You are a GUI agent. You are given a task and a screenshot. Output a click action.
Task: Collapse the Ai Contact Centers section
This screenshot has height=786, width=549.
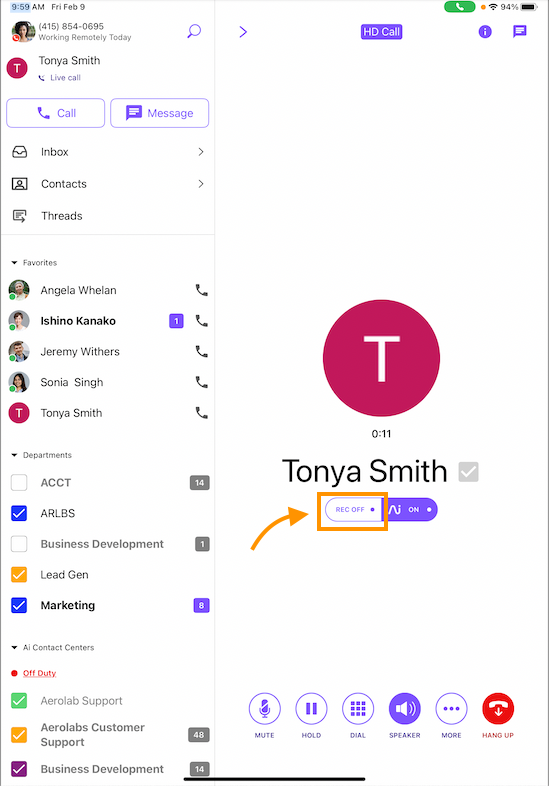15,648
